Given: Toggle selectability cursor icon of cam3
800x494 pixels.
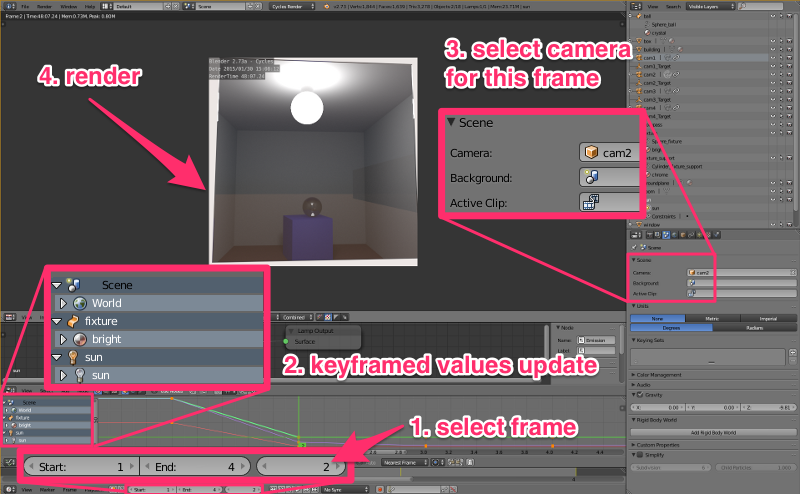Looking at the screenshot, I should 781,91.
